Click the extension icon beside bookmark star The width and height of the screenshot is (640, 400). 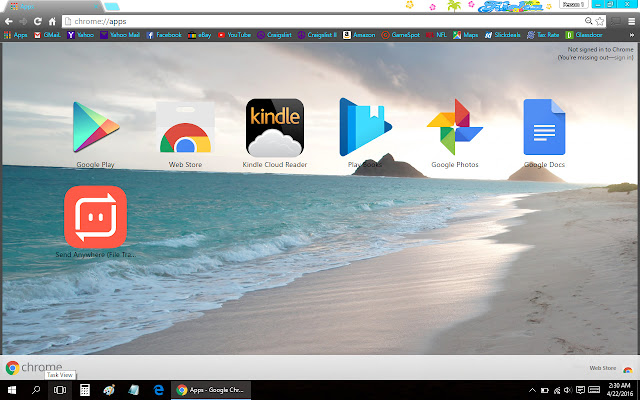pyautogui.click(x=616, y=21)
